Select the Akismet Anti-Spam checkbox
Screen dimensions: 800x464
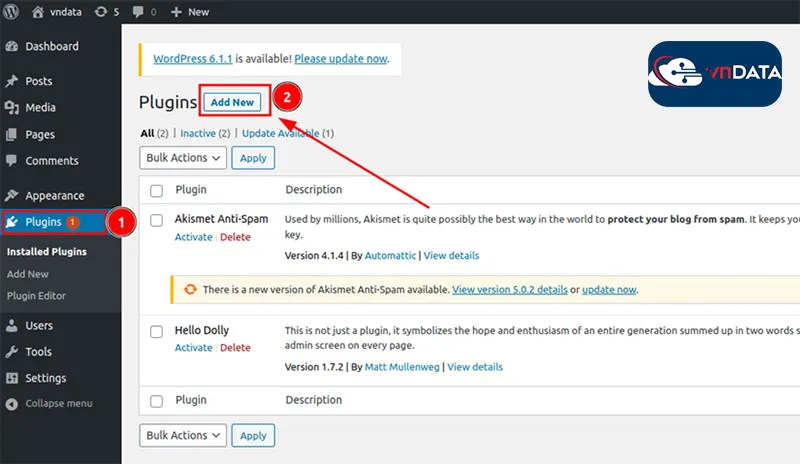pos(157,220)
